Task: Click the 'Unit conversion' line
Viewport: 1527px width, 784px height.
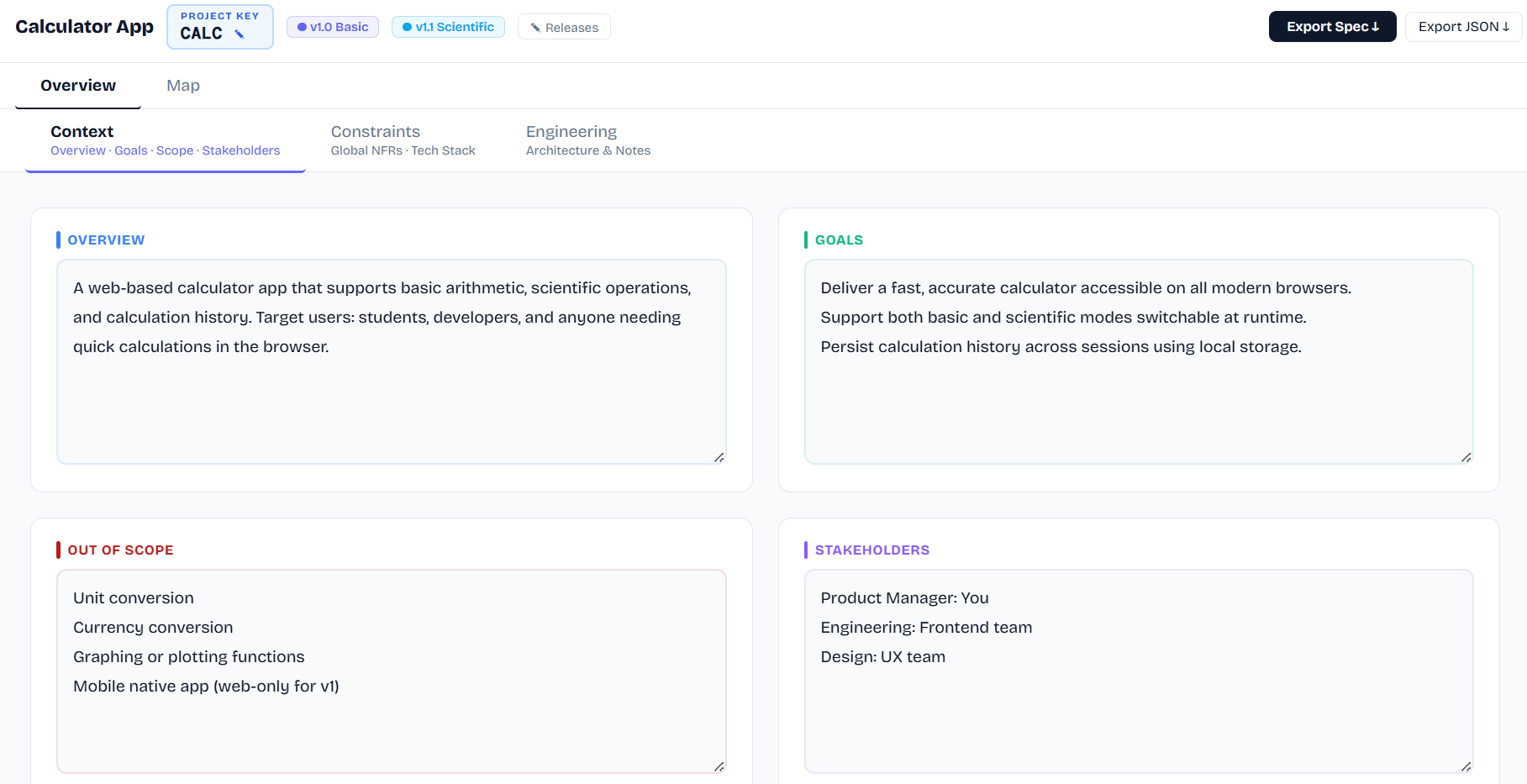Action: (134, 598)
